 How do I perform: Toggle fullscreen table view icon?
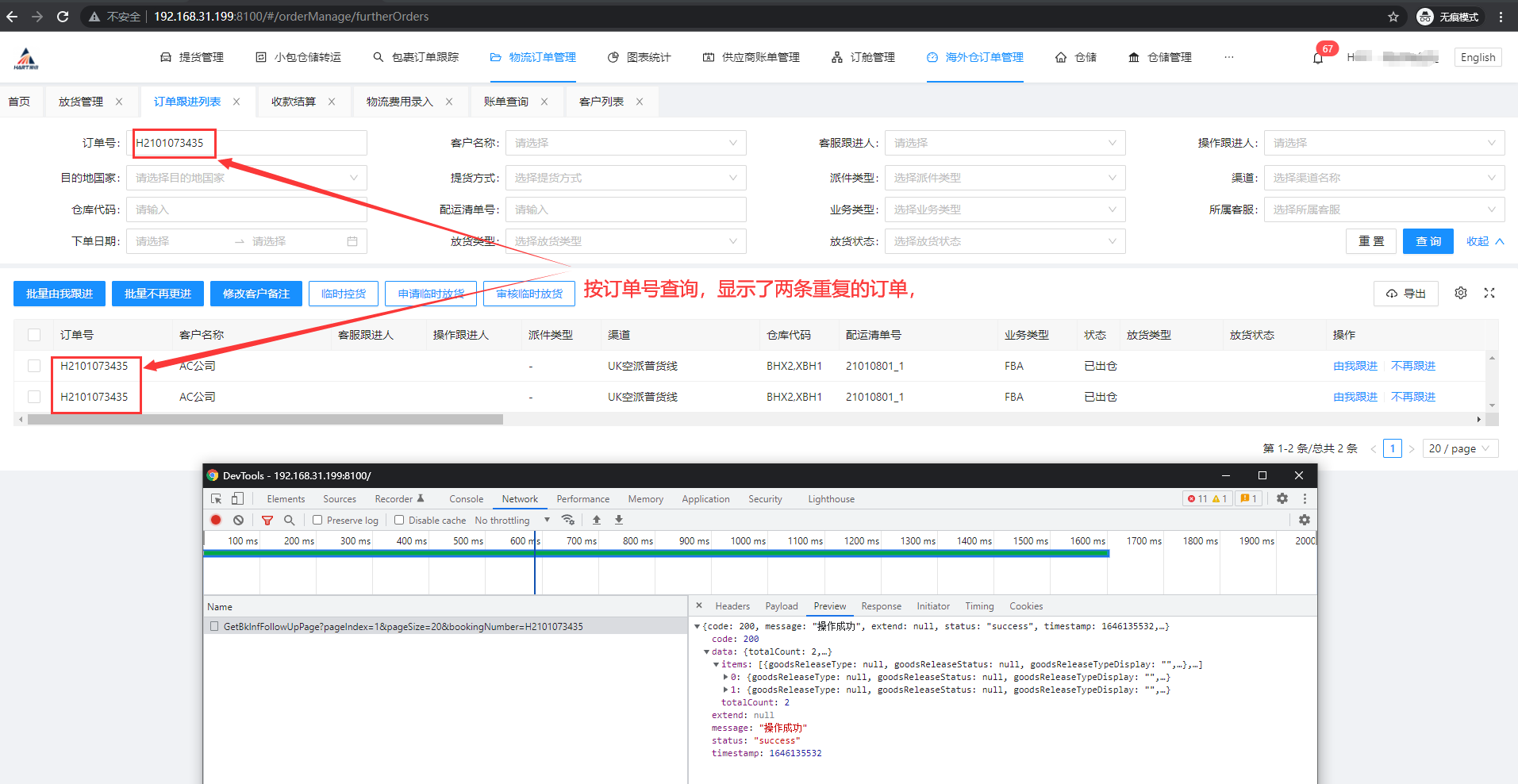(1489, 293)
